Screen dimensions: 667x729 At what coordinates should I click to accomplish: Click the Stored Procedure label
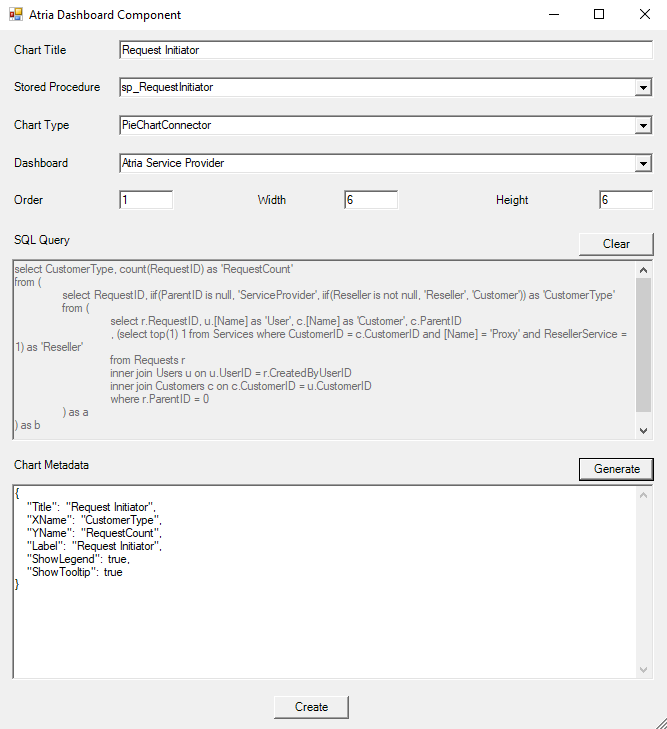57,87
